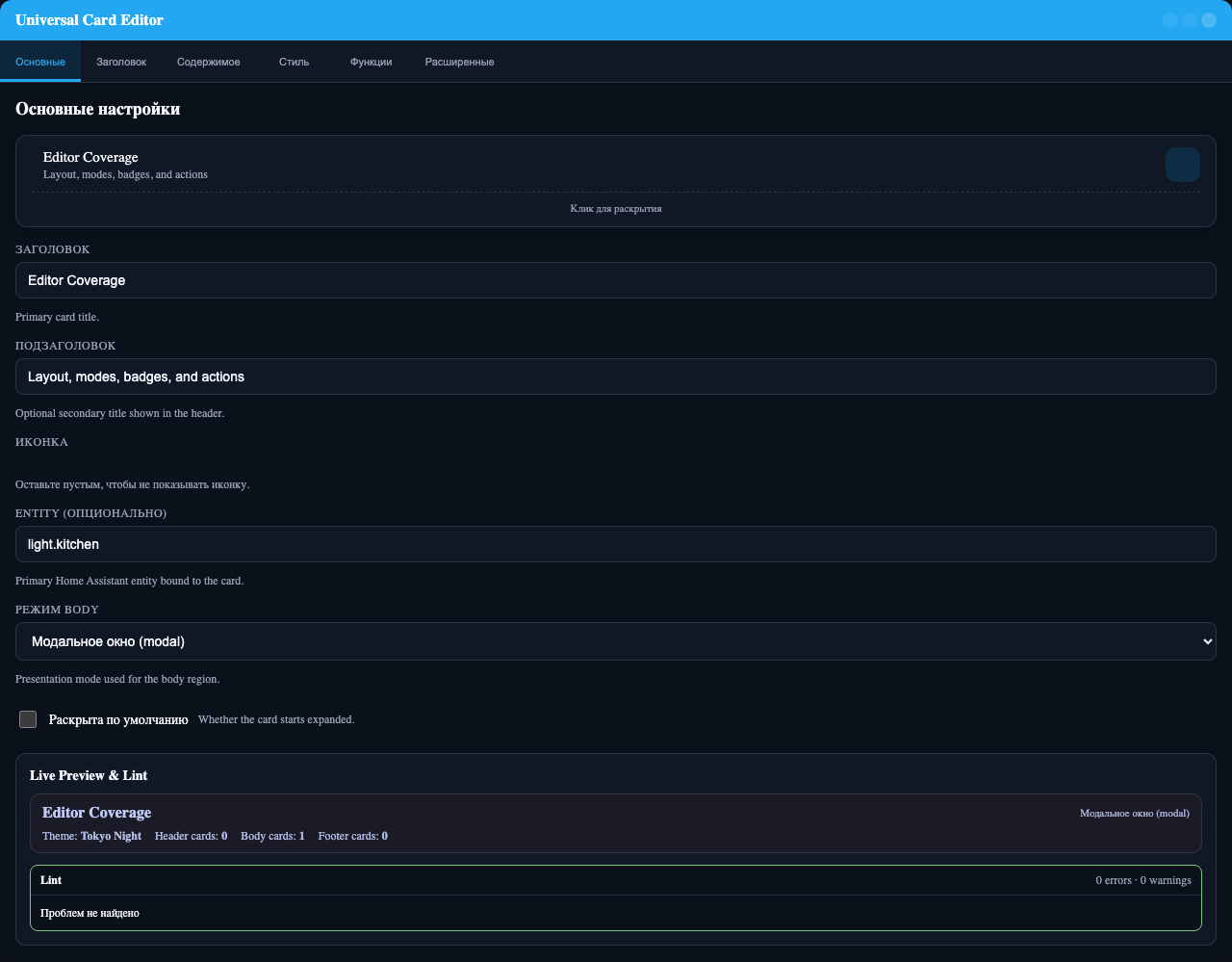Click the Модальное окно (modal) badge
This screenshot has height=962, width=1232.
pyautogui.click(x=1135, y=813)
